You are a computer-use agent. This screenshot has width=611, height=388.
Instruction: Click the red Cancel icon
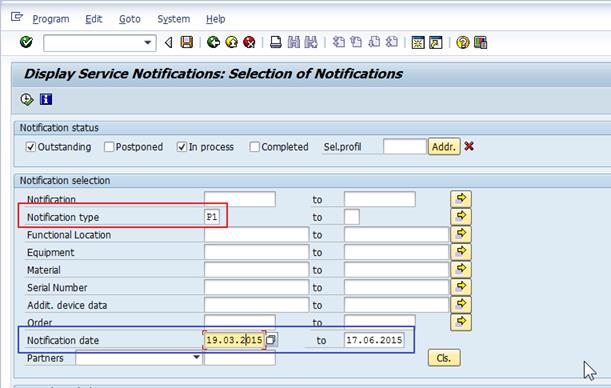249,42
